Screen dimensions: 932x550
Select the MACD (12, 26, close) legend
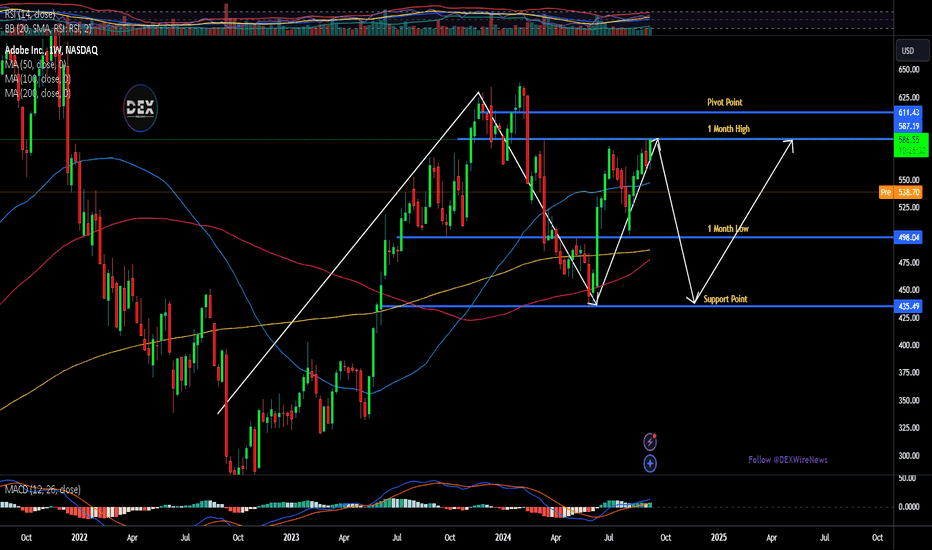point(42,489)
